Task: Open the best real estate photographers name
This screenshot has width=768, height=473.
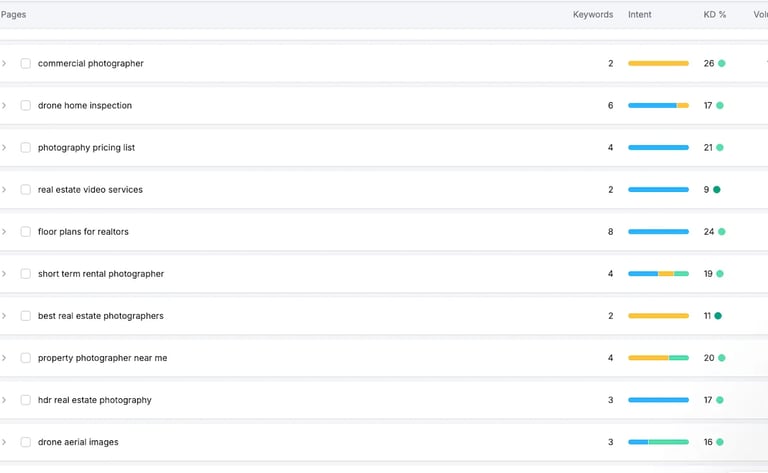Action: point(100,316)
